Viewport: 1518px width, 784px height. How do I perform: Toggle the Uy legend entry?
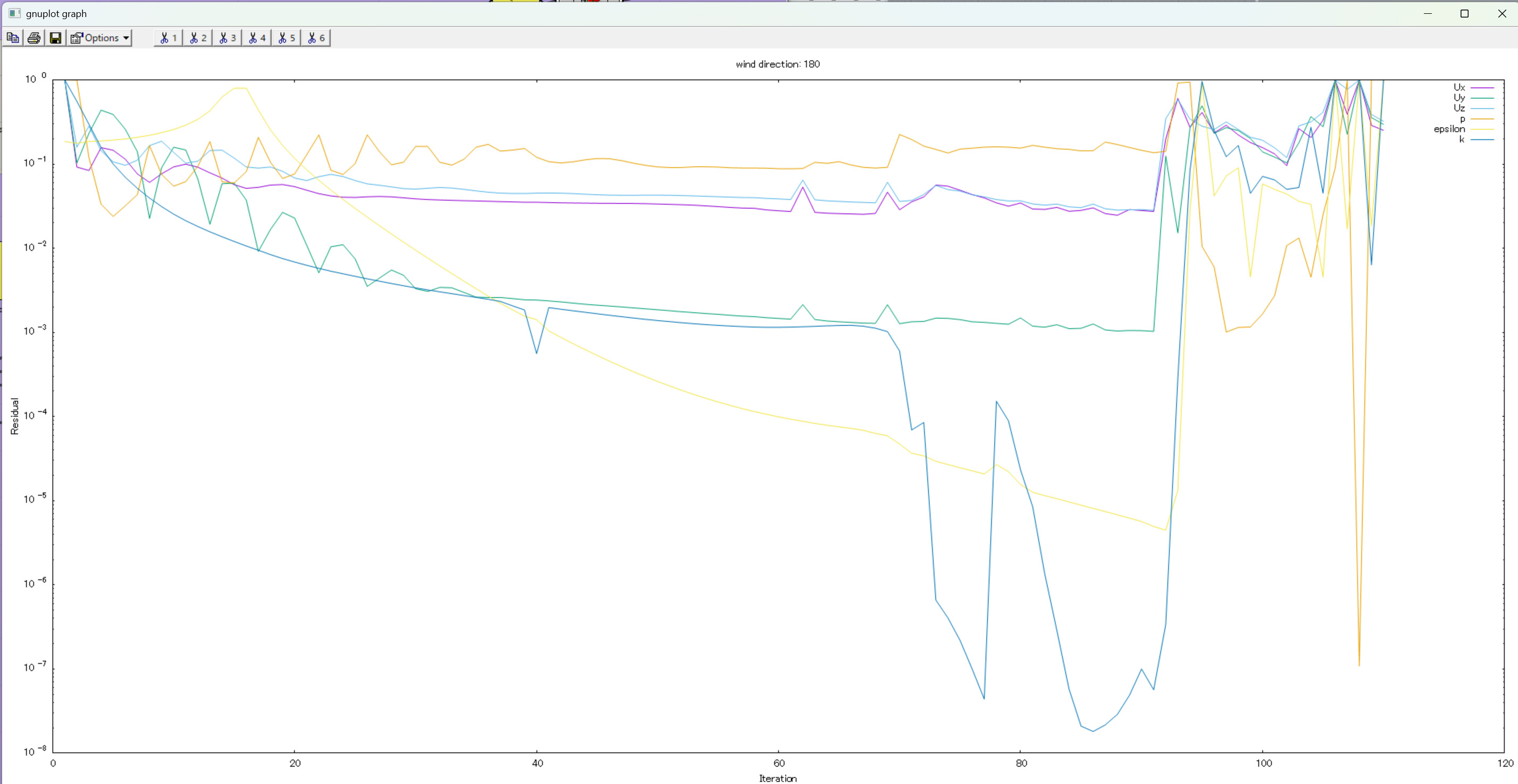[1458, 98]
